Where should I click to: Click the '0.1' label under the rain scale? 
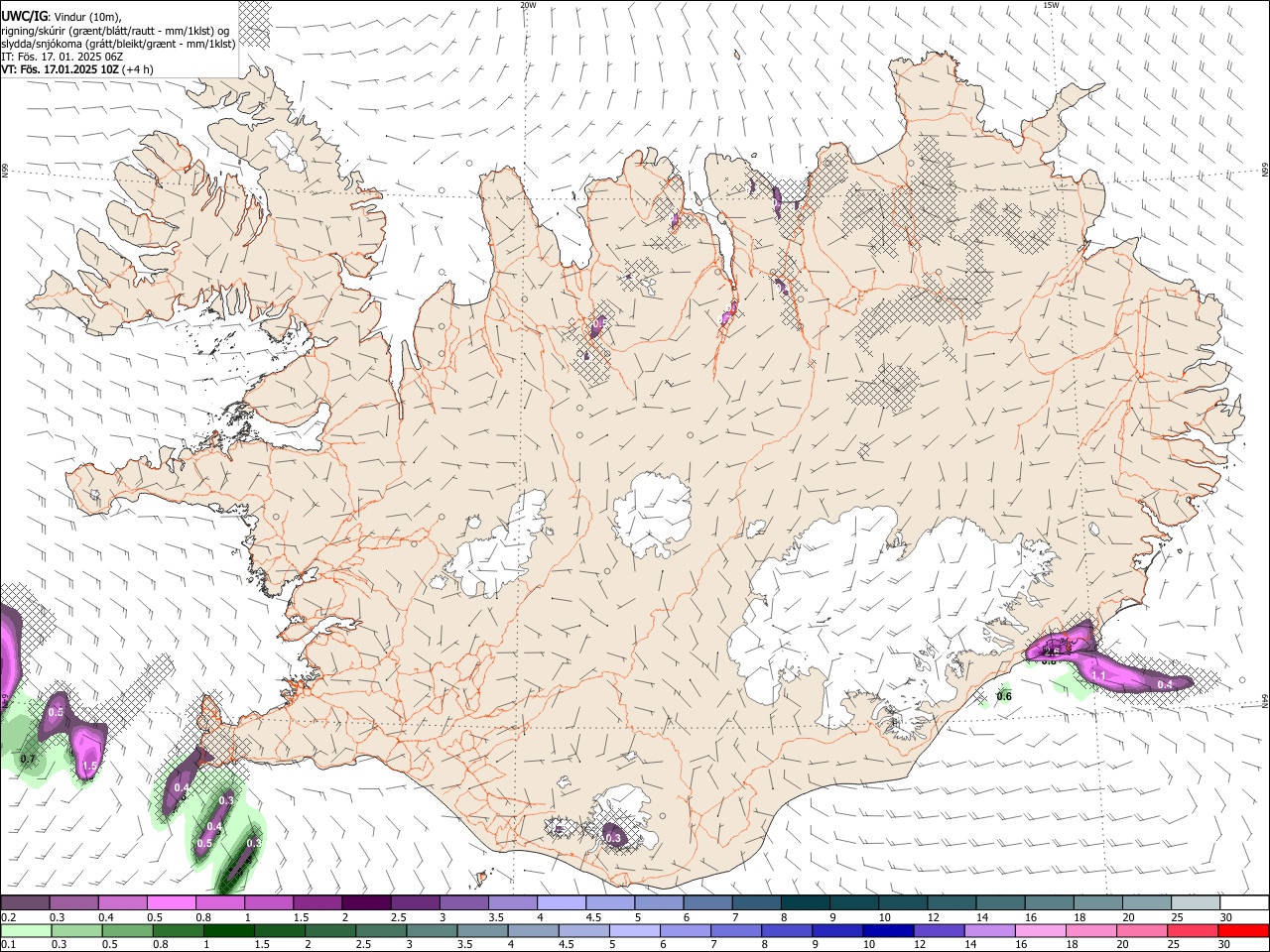pyautogui.click(x=9, y=944)
